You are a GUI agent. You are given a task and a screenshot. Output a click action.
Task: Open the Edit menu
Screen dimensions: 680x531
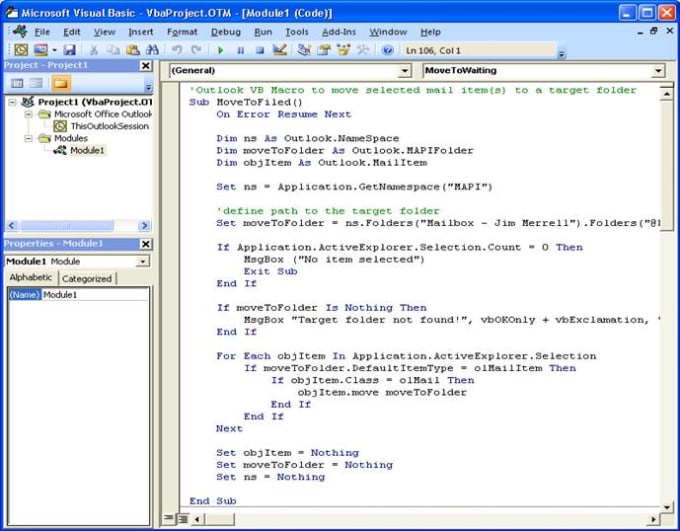(72, 32)
